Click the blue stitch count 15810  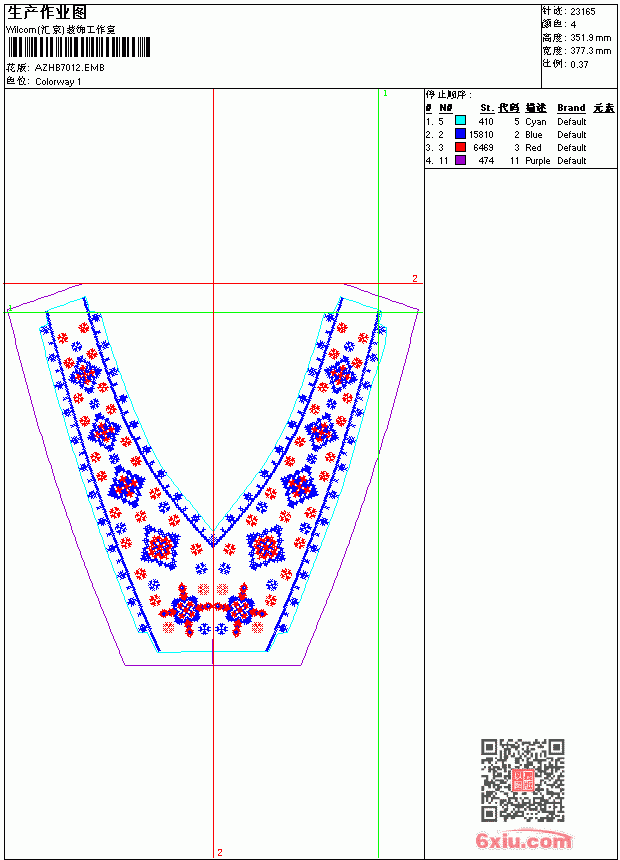pos(481,134)
